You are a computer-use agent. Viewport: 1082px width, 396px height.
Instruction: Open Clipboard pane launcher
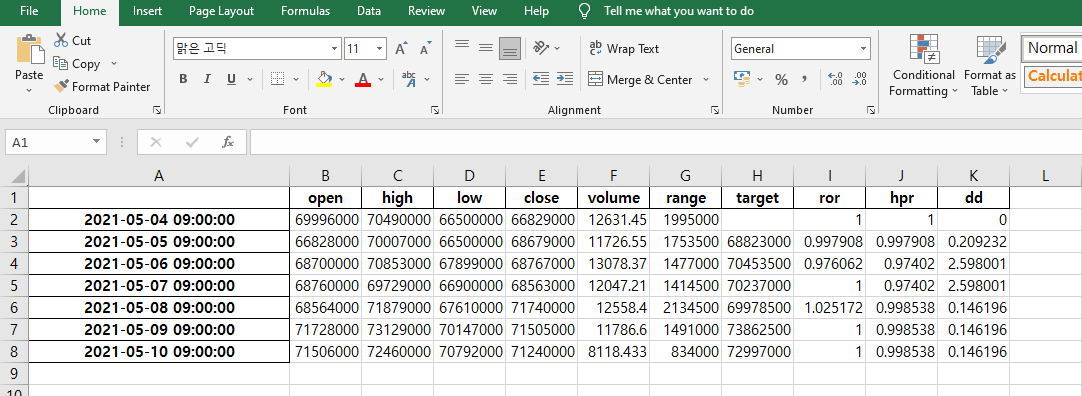click(157, 110)
